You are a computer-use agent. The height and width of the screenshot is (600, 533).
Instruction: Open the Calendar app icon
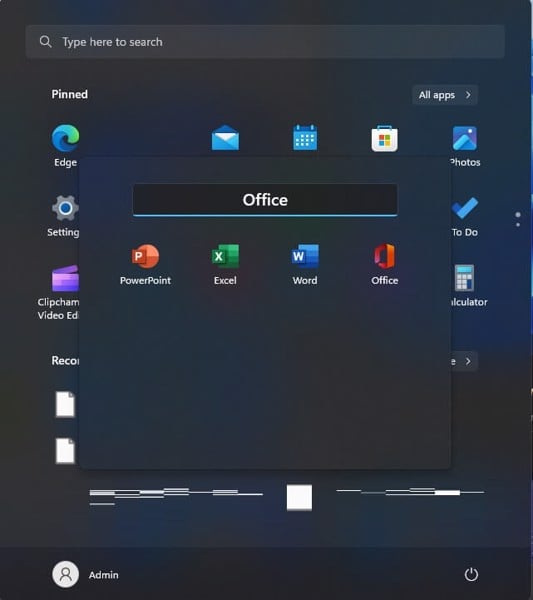[x=305, y=138]
